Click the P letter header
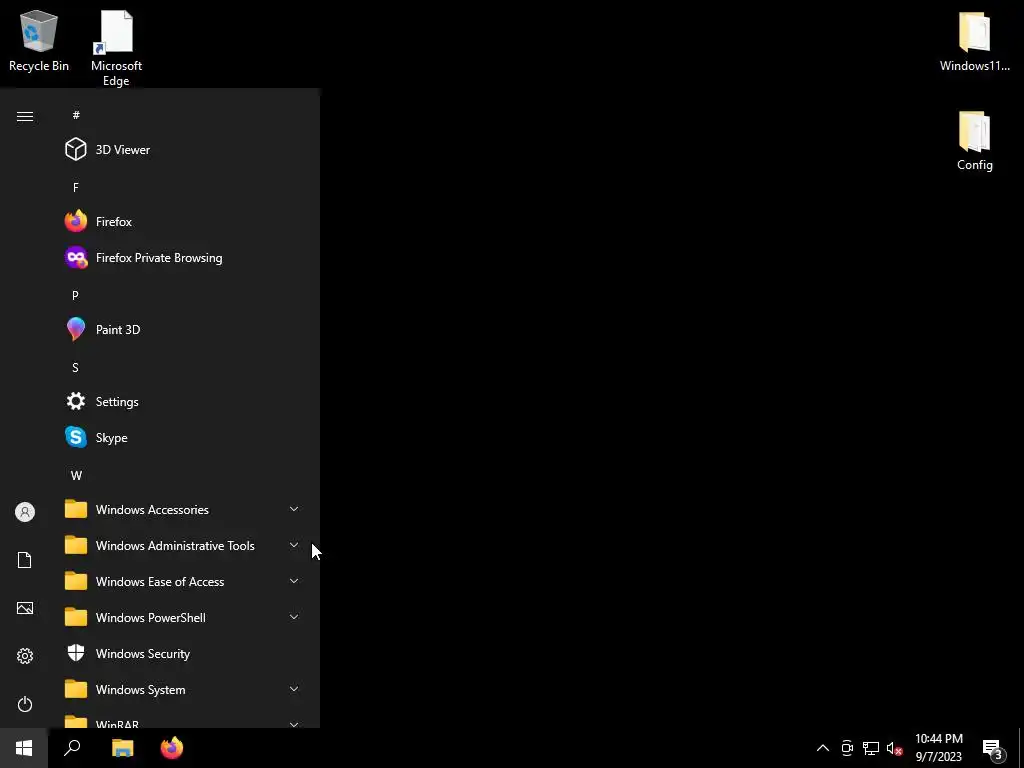 click(x=76, y=295)
